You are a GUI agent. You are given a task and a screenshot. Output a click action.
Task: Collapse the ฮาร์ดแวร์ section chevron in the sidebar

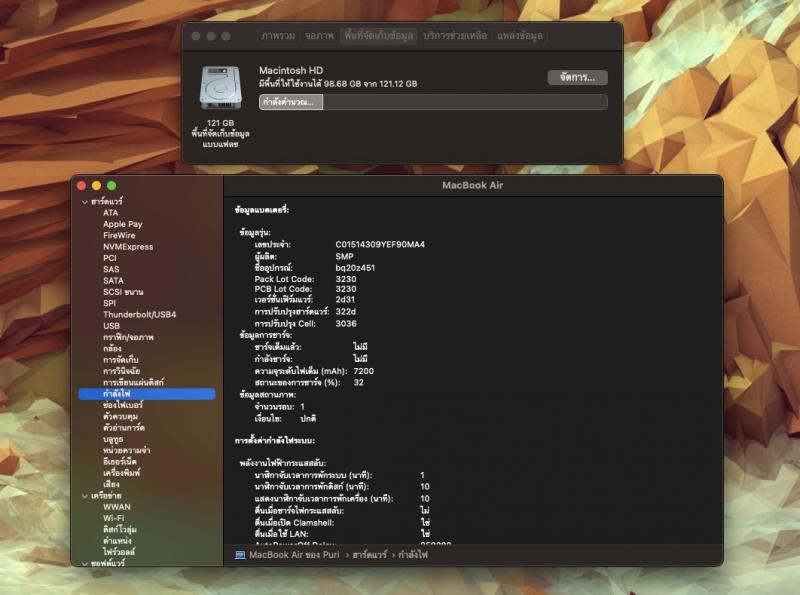tap(85, 202)
